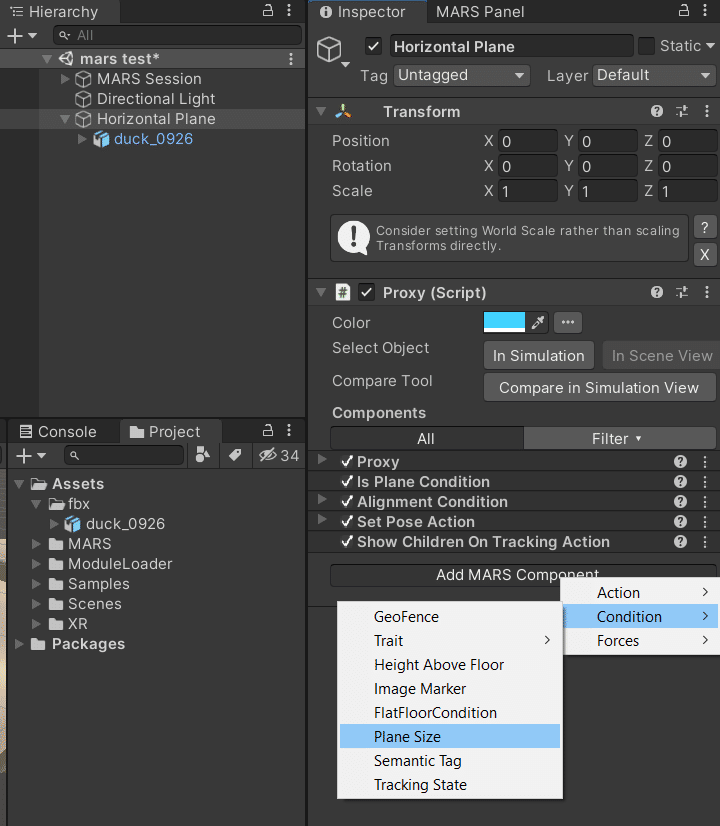Open the Filter dropdown under Components
The width and height of the screenshot is (720, 826).
[x=619, y=438]
